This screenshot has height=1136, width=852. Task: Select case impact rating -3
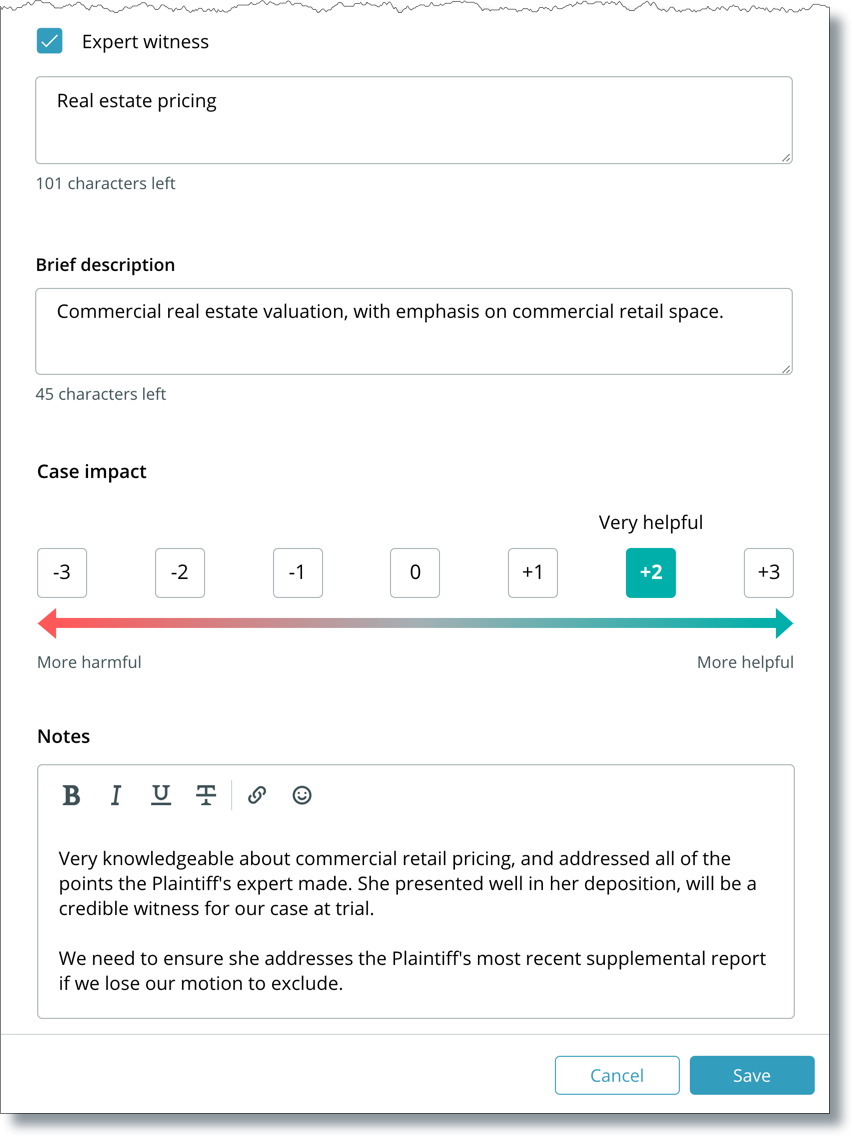point(62,573)
